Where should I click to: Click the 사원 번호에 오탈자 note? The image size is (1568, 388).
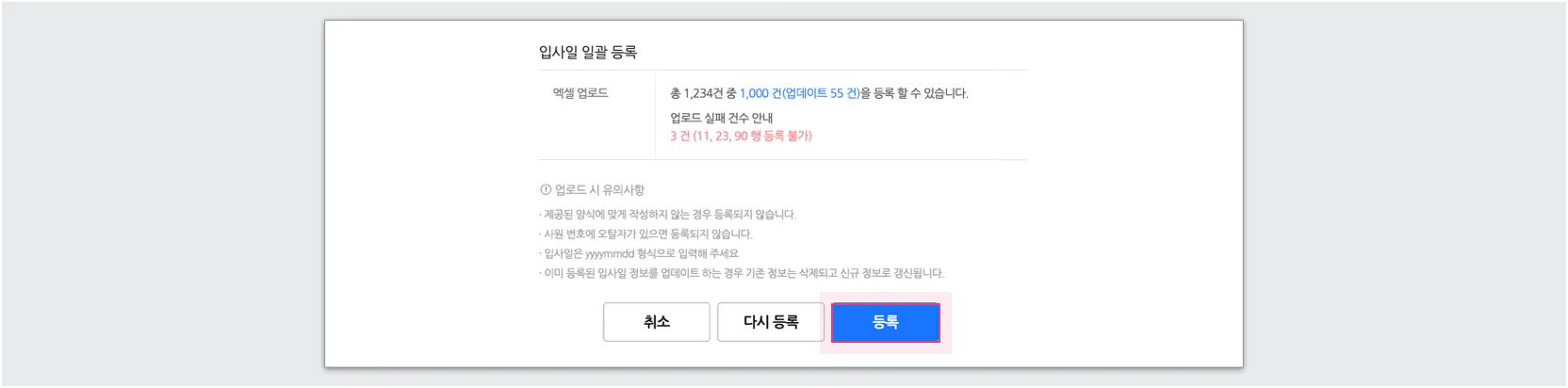(x=646, y=234)
